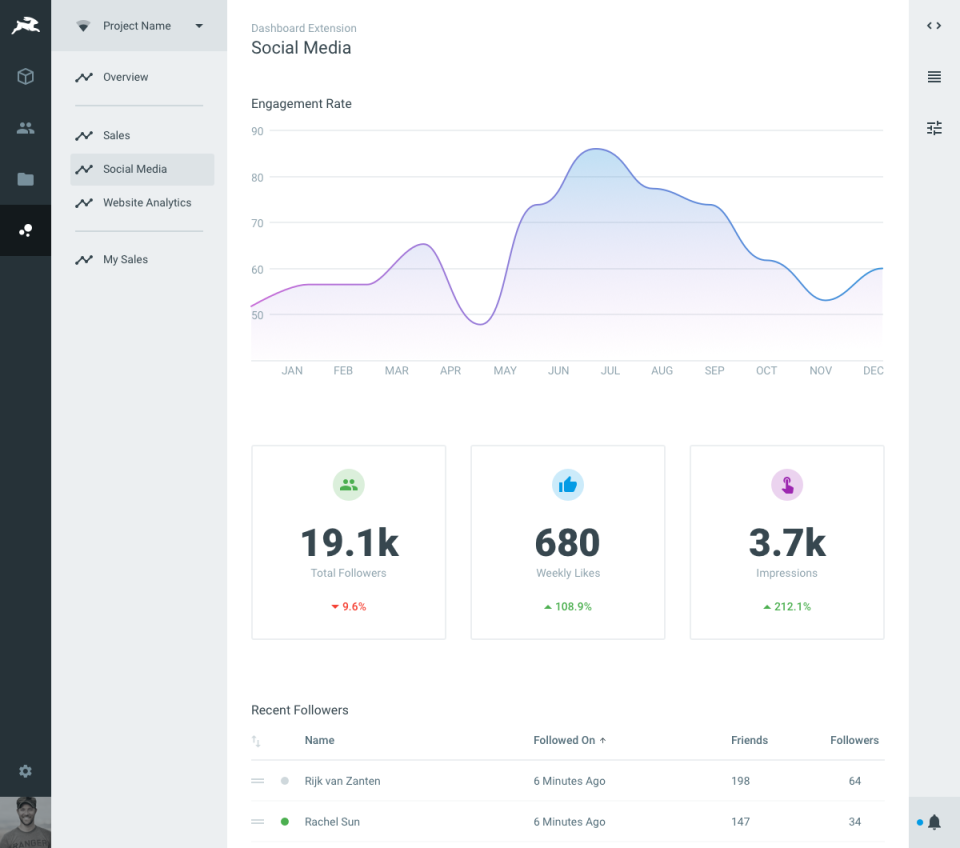Click the blue thumbs-up icon
Screen dimensions: 960x848
[568, 485]
